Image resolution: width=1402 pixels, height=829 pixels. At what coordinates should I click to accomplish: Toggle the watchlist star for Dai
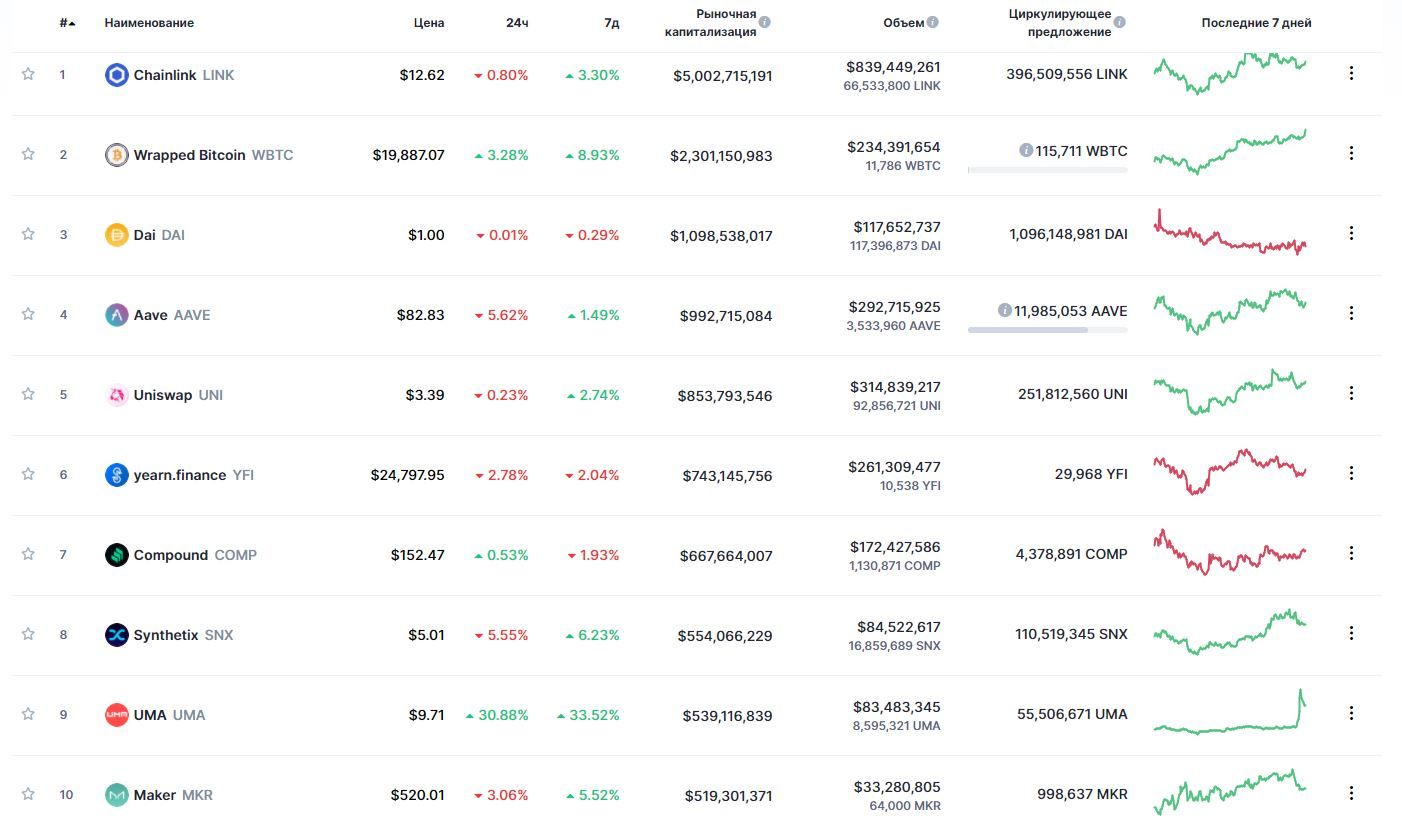click(x=28, y=234)
